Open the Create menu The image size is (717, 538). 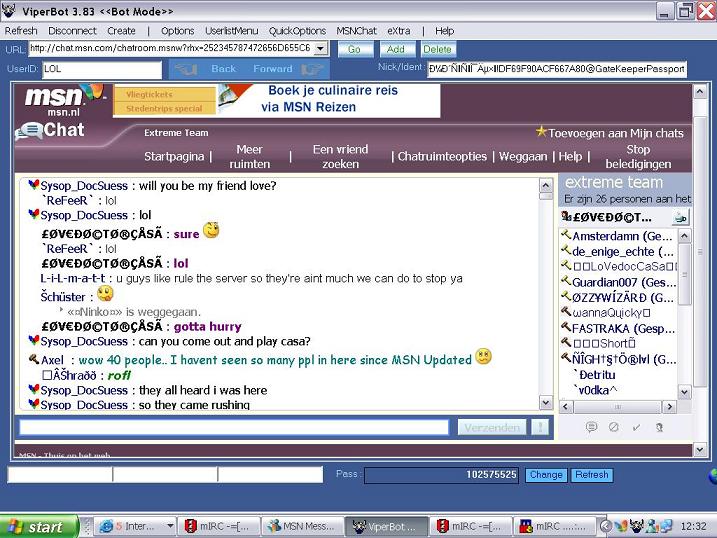pos(121,31)
